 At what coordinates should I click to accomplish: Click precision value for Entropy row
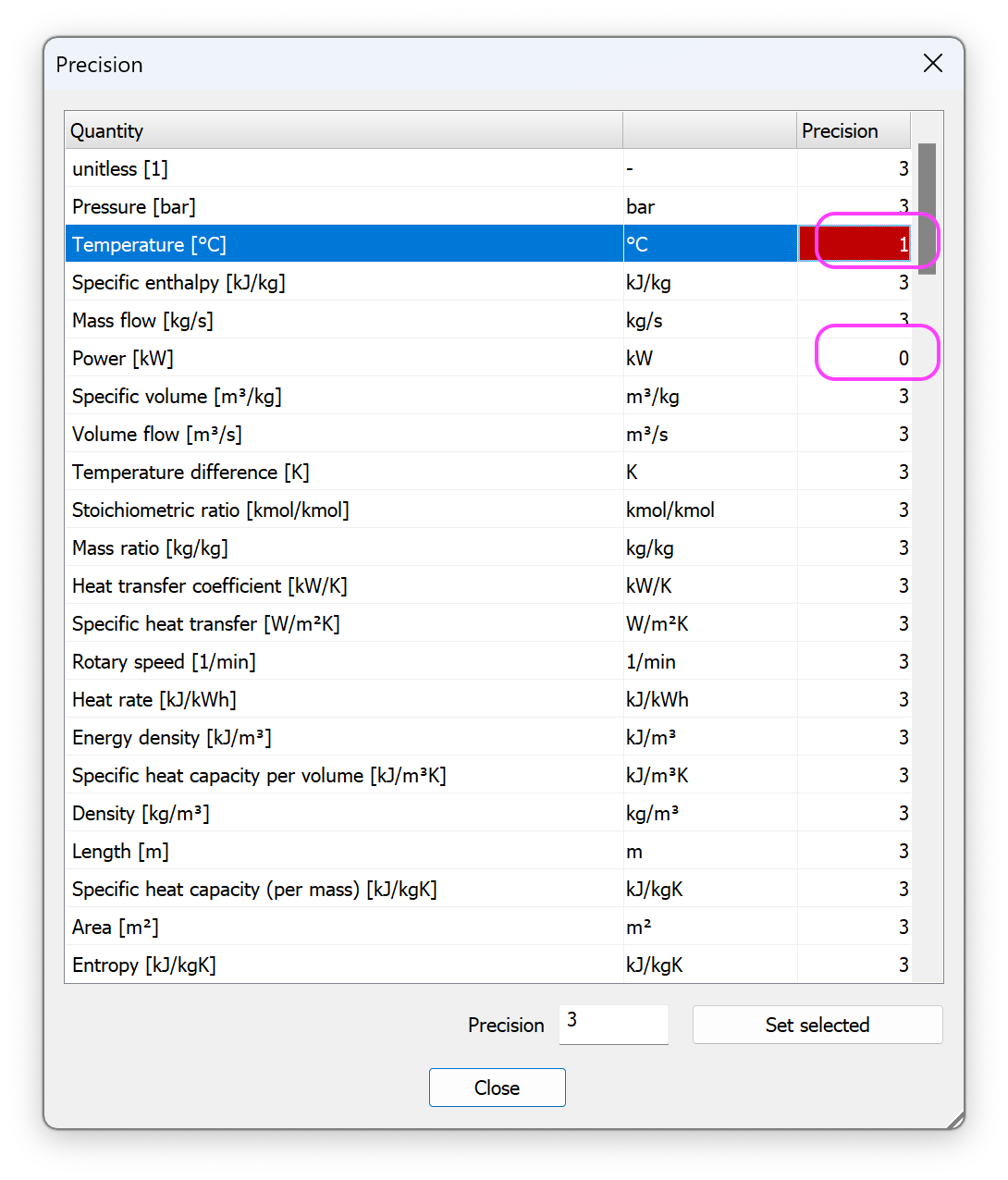coord(854,965)
